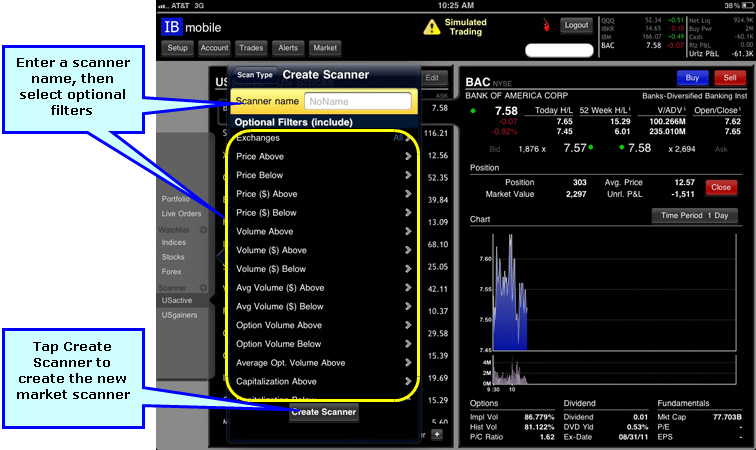Tap the battery indicator in the status bar

click(747, 5)
